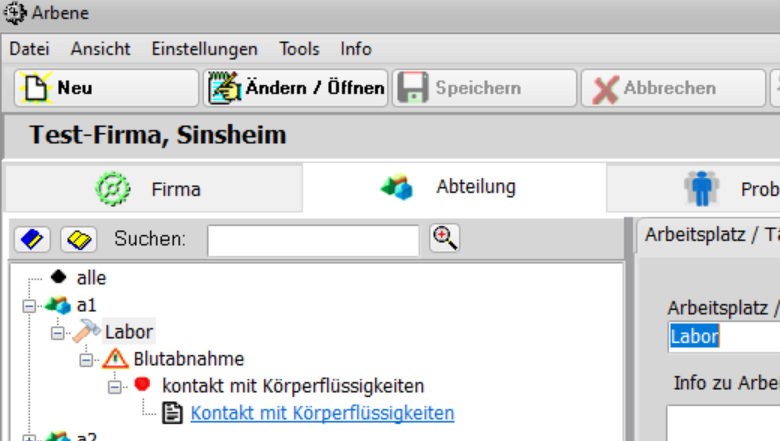Image resolution: width=780 pixels, height=441 pixels.
Task: Click the colored cubes icon beside a1
Action: pos(58,304)
